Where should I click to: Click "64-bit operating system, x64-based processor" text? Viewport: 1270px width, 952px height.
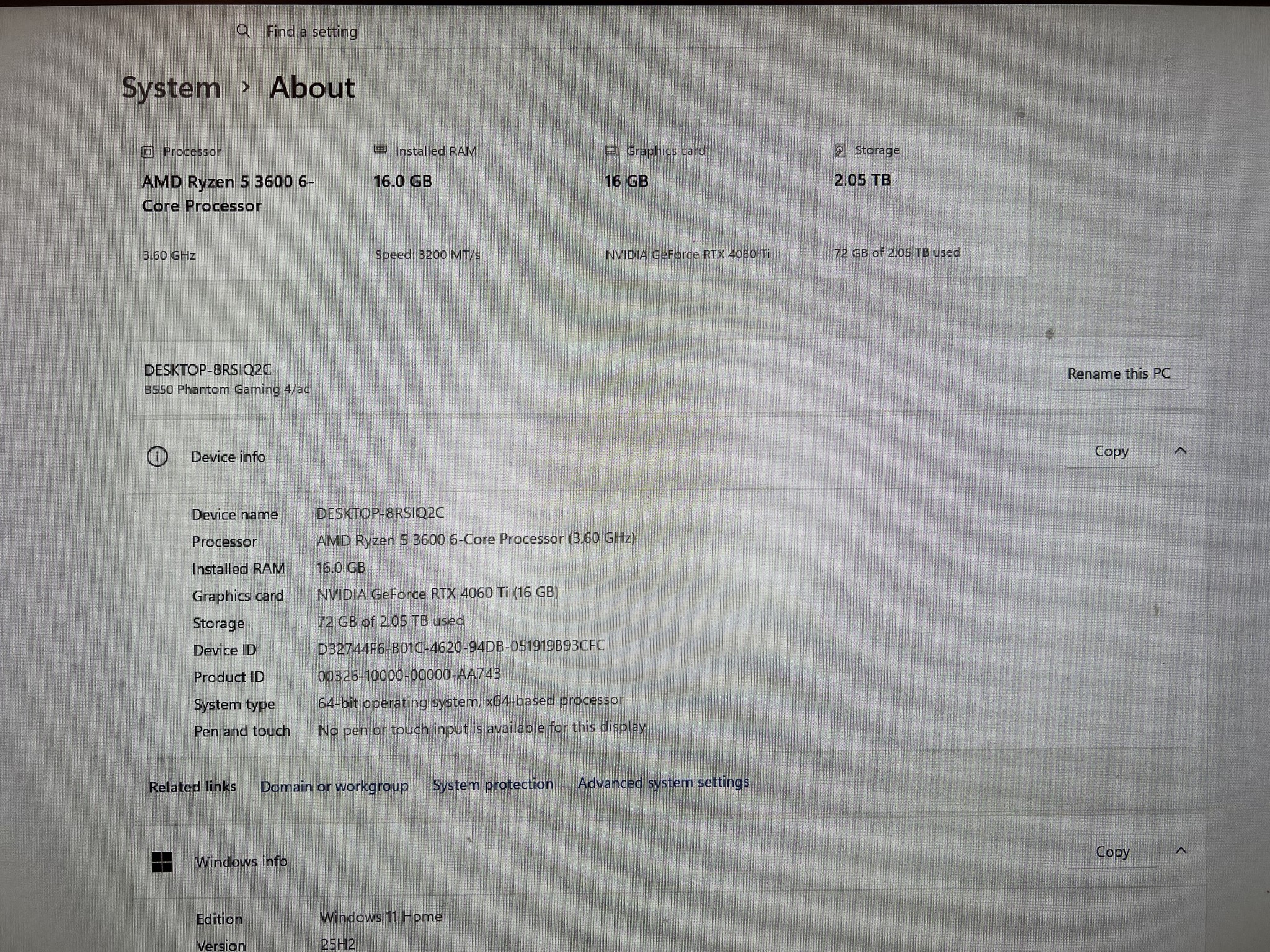(471, 701)
